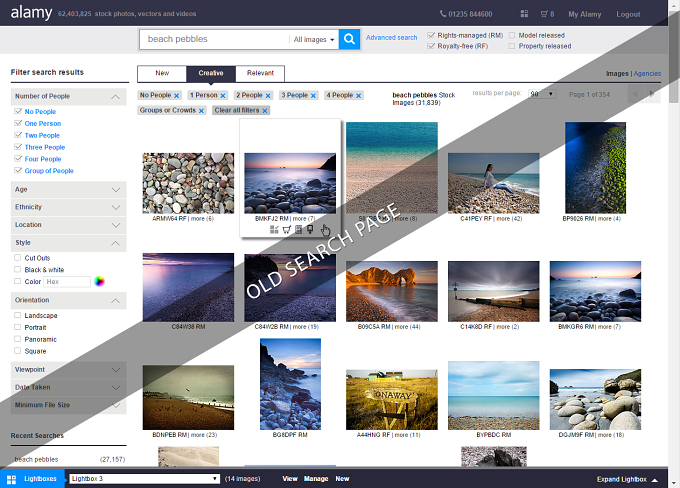Screen dimensions: 680x488
Task: Add BMKFJ2 image to lightbox icon
Action: (274, 229)
